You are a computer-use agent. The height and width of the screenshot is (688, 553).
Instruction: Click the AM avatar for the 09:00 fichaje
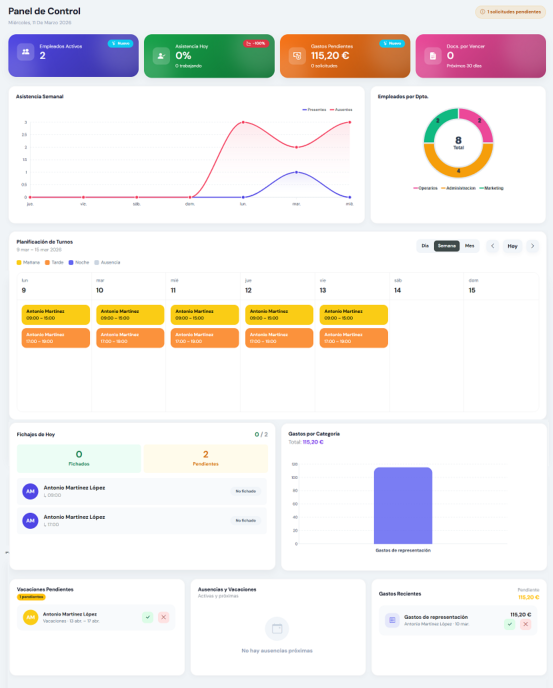coord(30,491)
